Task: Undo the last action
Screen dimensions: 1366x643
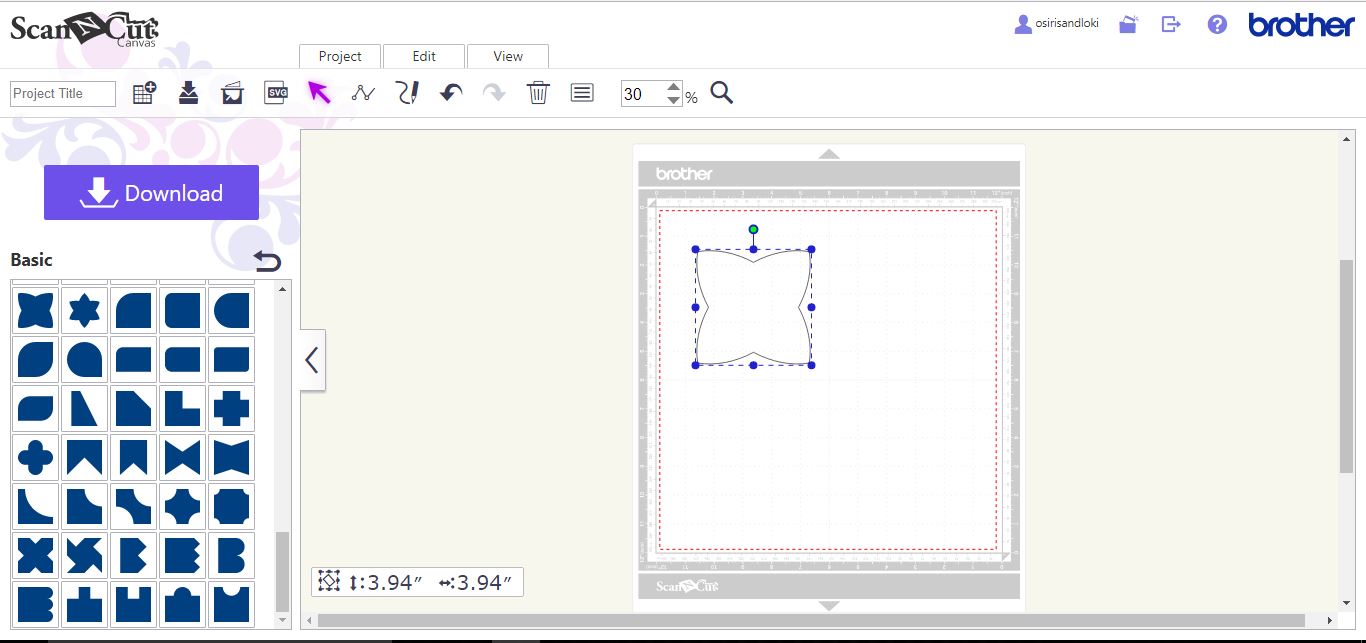Action: (x=450, y=92)
